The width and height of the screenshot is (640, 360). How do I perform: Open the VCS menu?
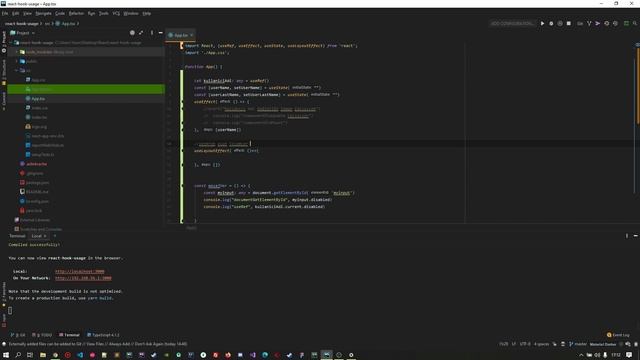(x=116, y=13)
